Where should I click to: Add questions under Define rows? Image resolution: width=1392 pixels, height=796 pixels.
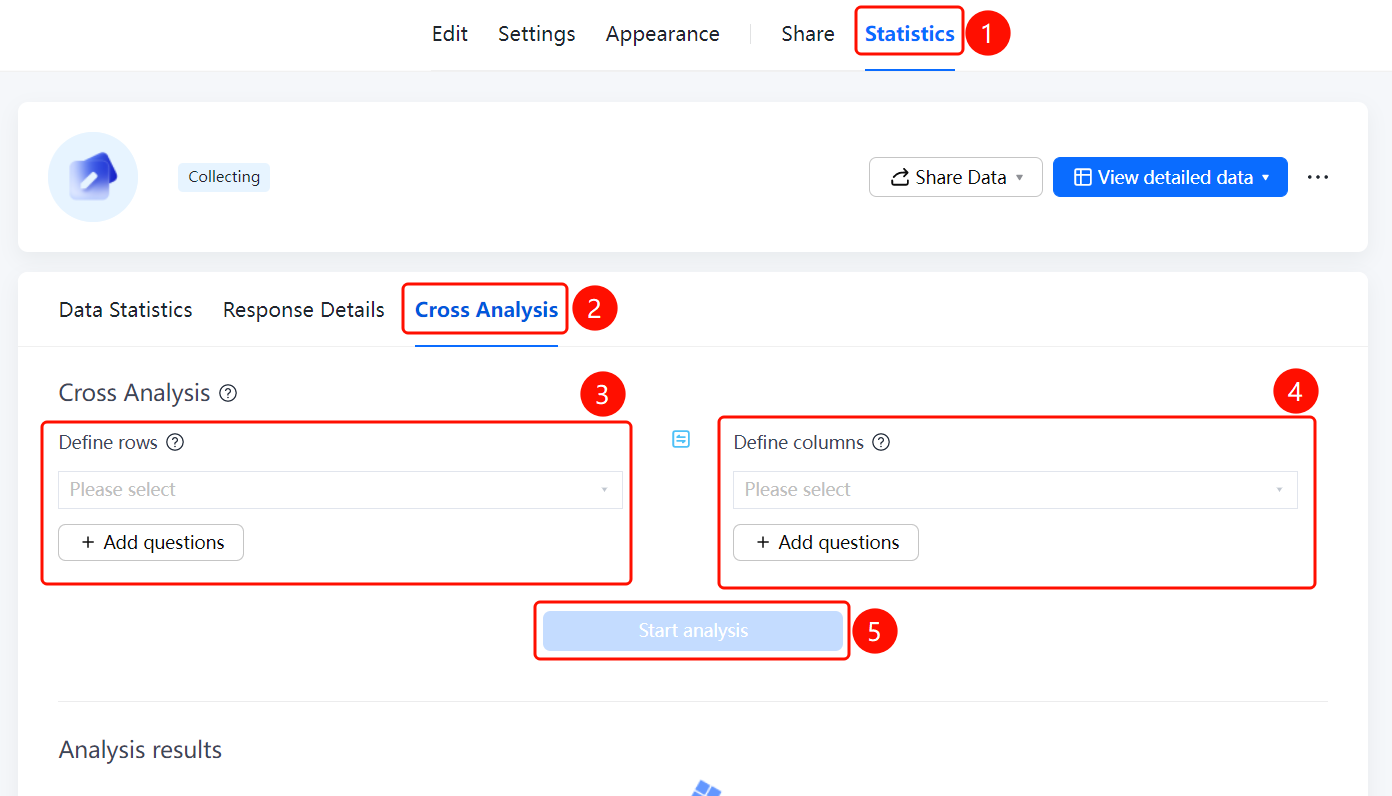[151, 542]
